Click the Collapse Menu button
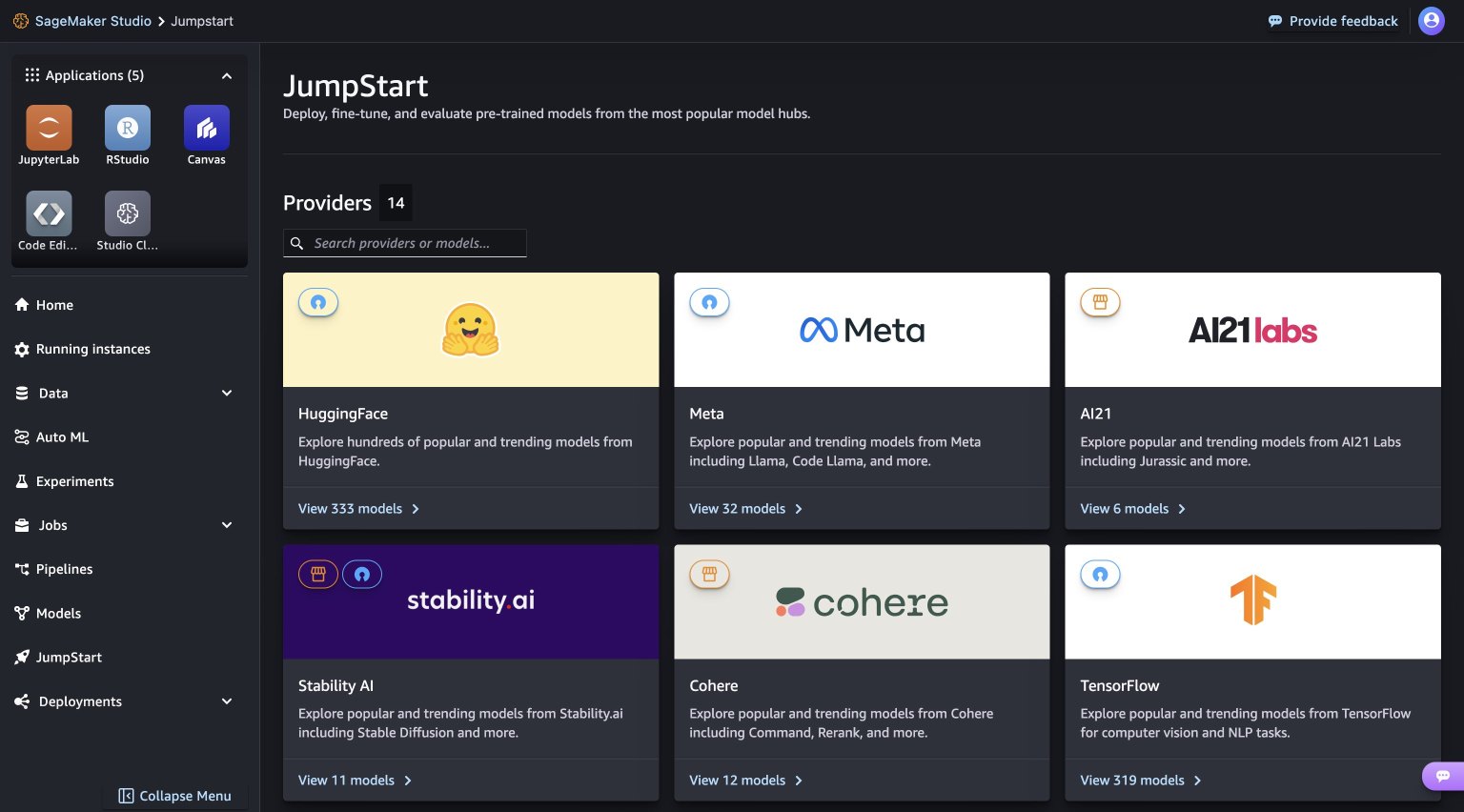The width and height of the screenshot is (1464, 812). 175,796
